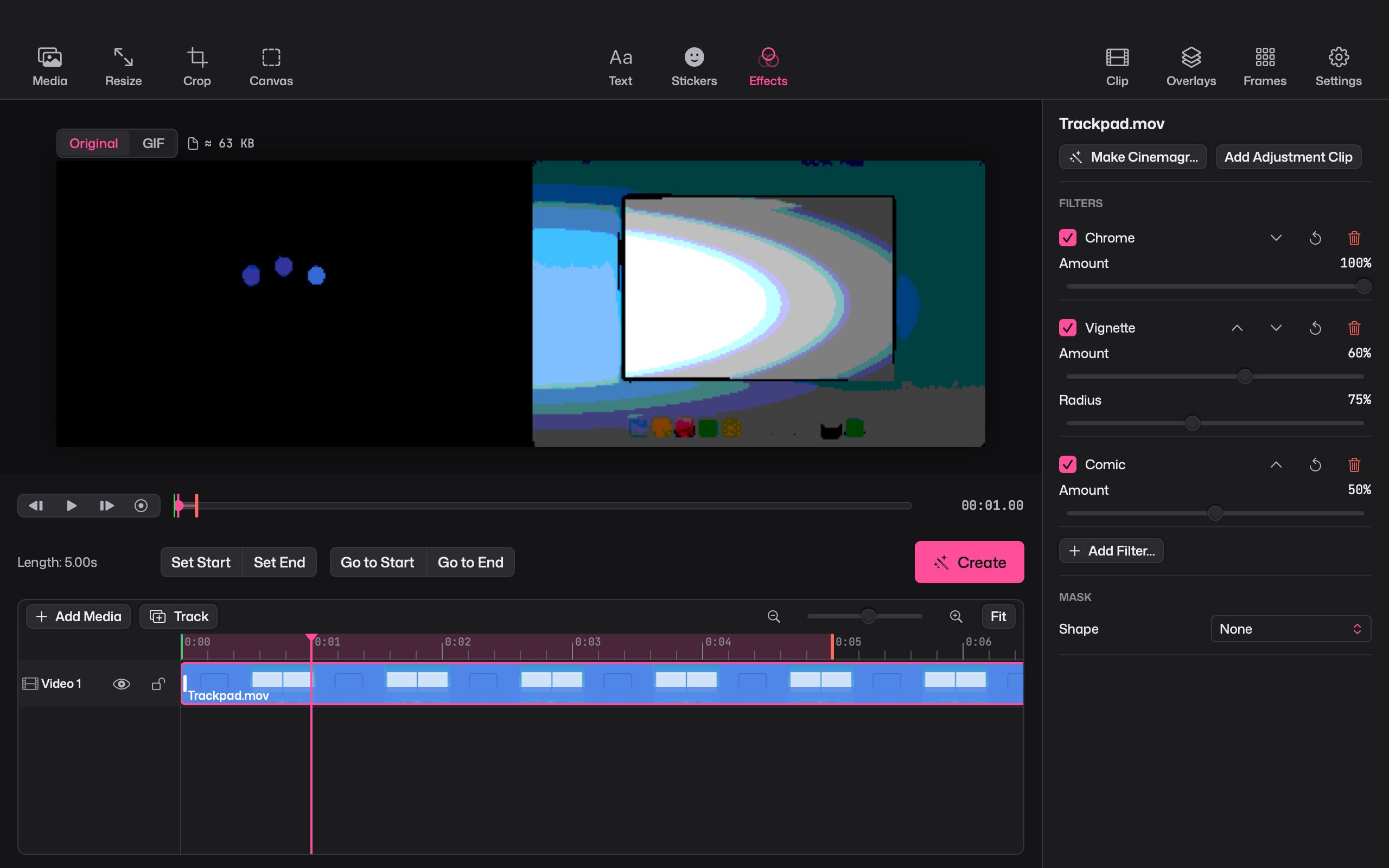Click Add Adjustment Clip
Image resolution: width=1389 pixels, height=868 pixels.
(x=1288, y=157)
